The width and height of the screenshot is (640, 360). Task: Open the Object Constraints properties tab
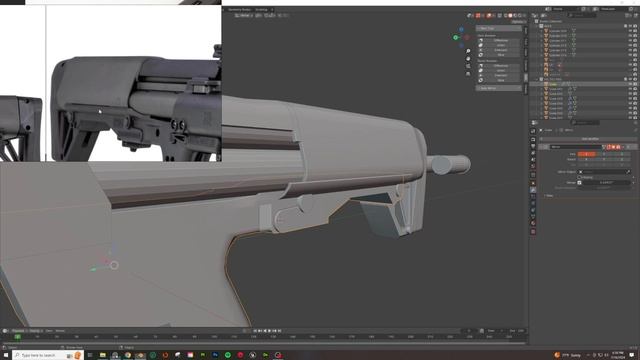point(533,210)
